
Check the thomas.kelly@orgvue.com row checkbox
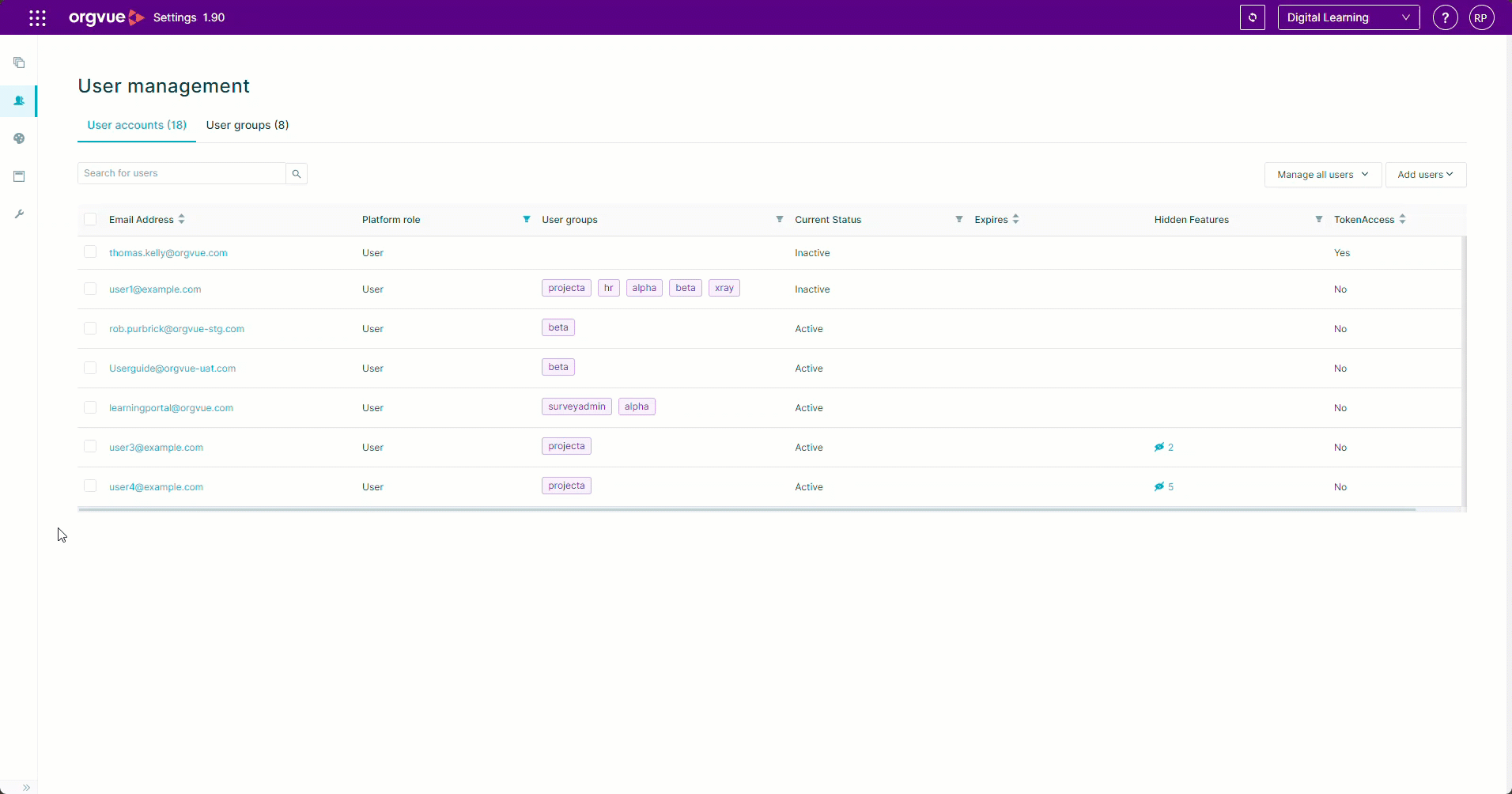90,251
